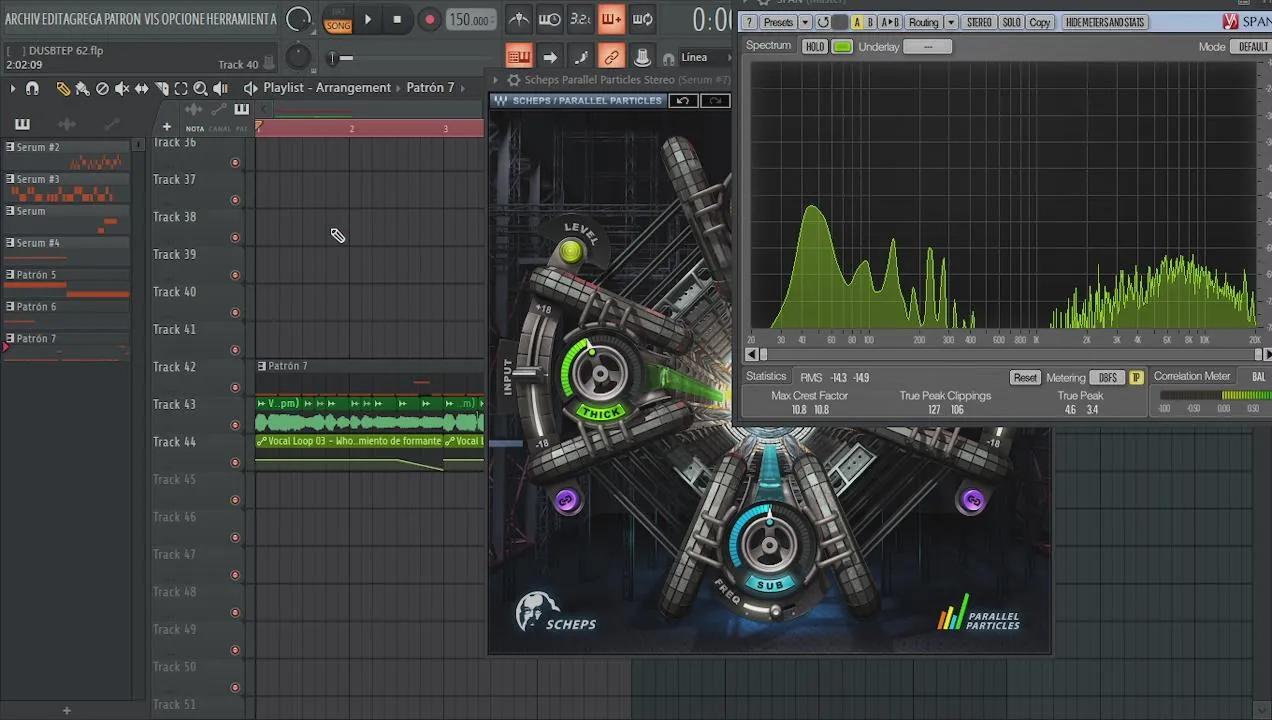Toggle the HOLD button in SPAN

(x=815, y=46)
